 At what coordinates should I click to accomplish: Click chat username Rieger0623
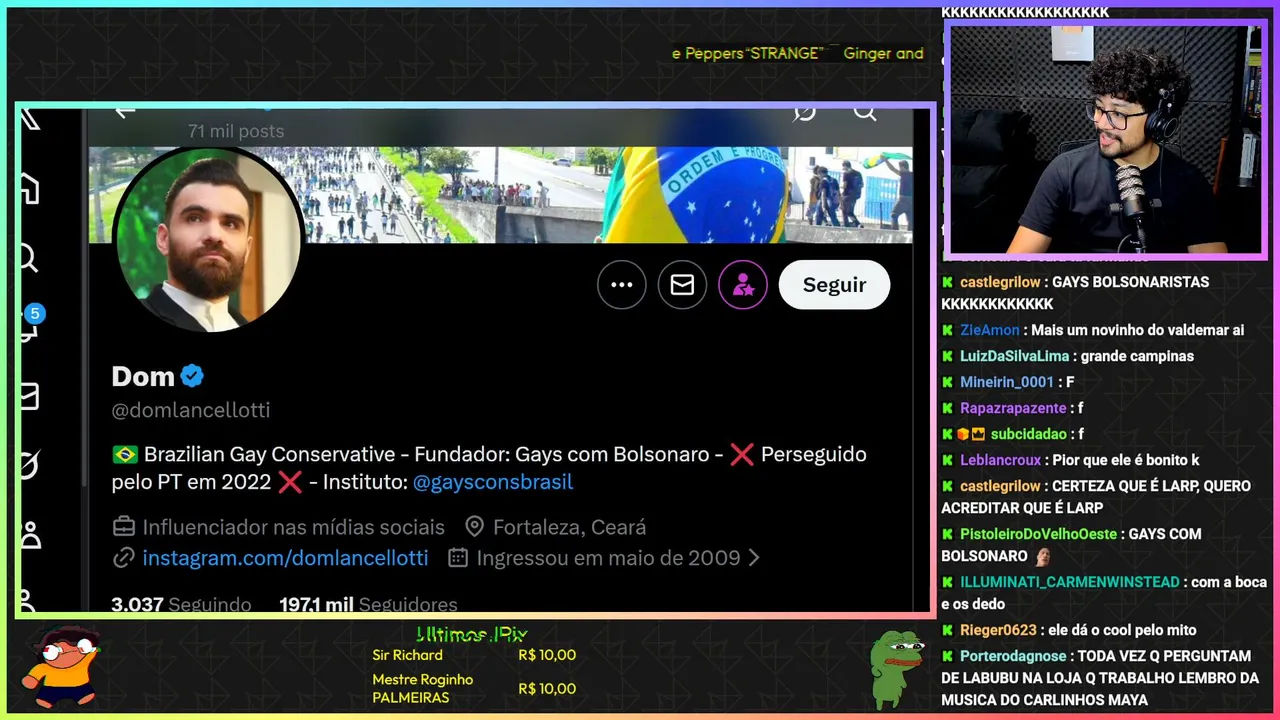998,630
